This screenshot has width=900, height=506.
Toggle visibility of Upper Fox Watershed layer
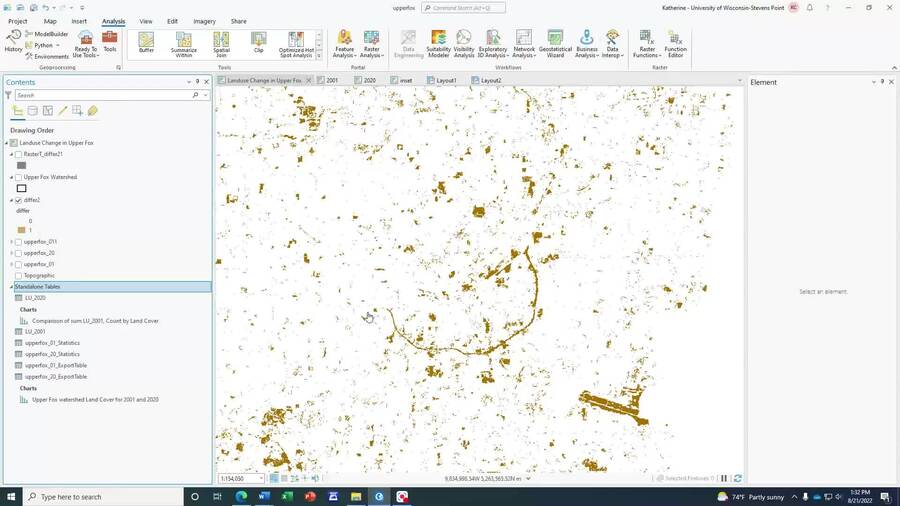coord(18,177)
